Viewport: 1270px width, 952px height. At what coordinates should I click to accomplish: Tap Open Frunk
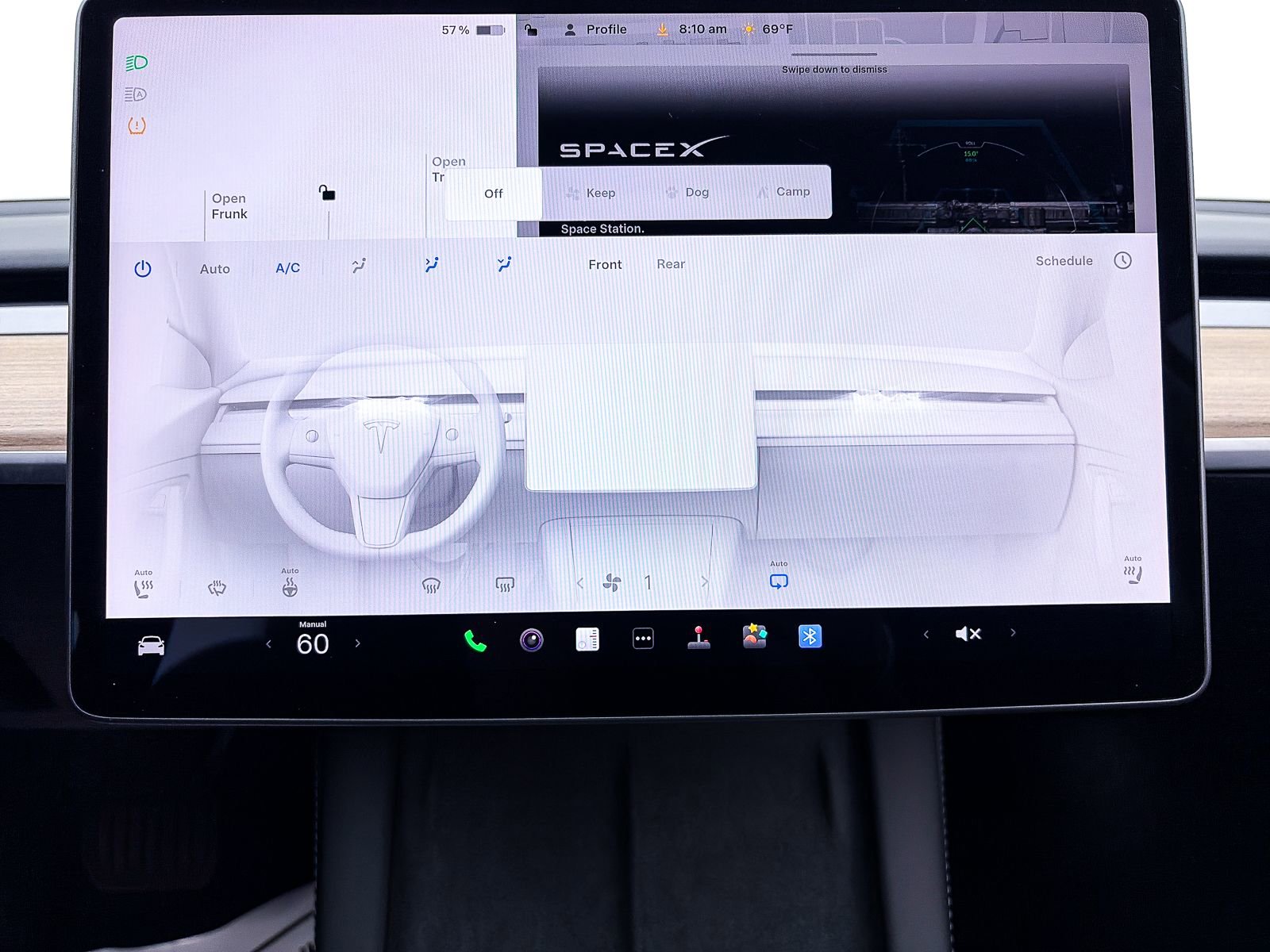[x=228, y=206]
